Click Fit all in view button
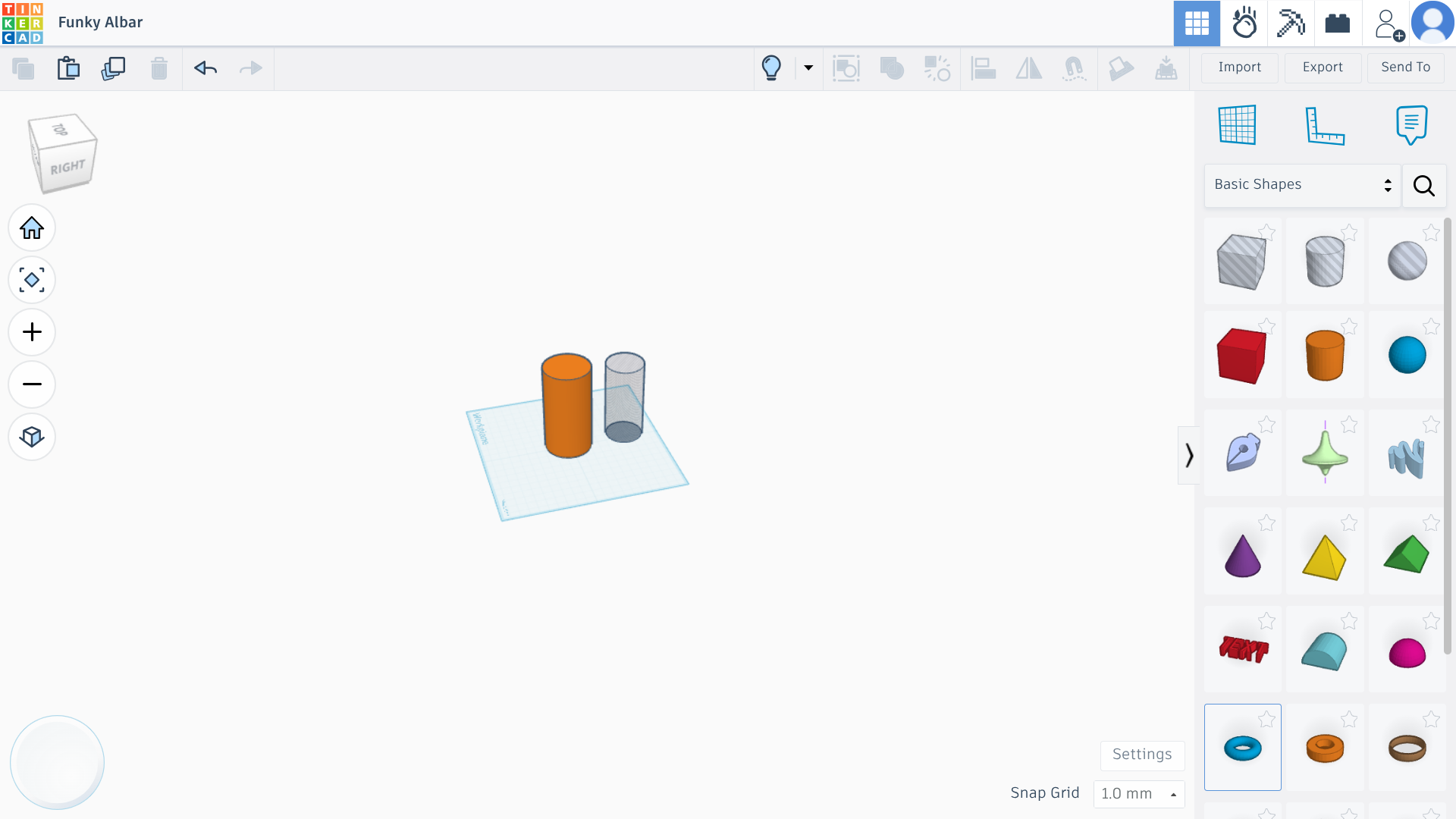1456x819 pixels. 32,280
